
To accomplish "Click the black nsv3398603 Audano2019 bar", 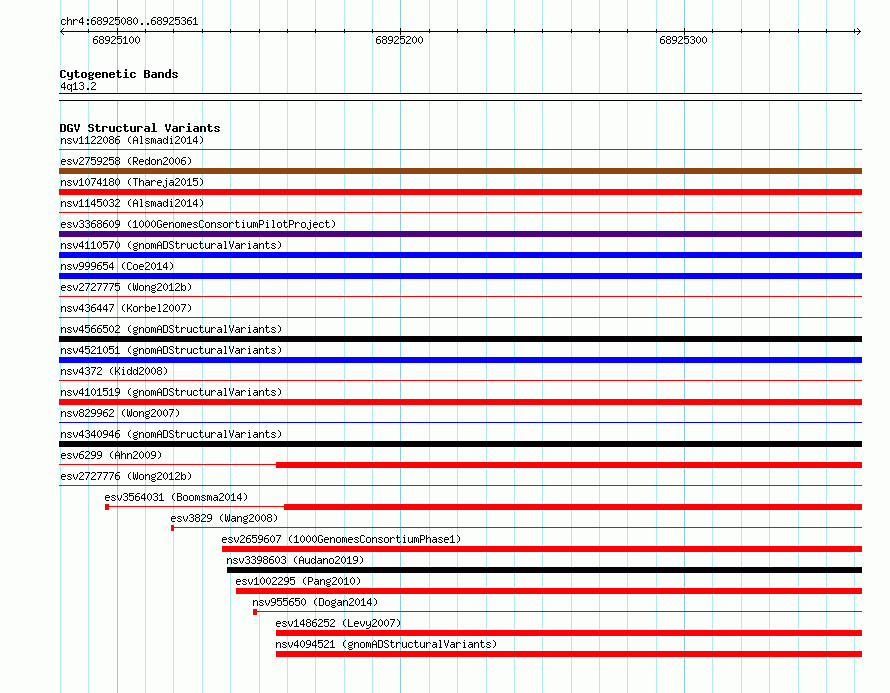I will (x=544, y=570).
